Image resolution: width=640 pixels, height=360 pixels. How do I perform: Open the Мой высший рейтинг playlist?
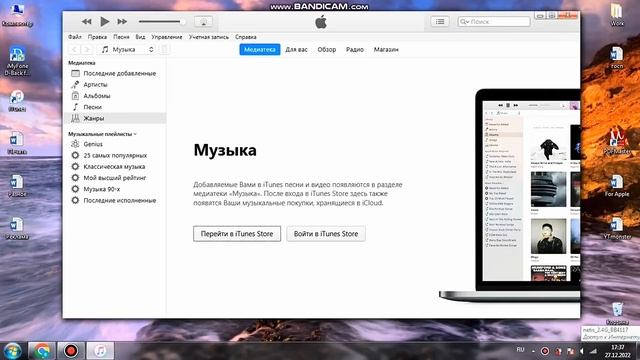point(115,178)
